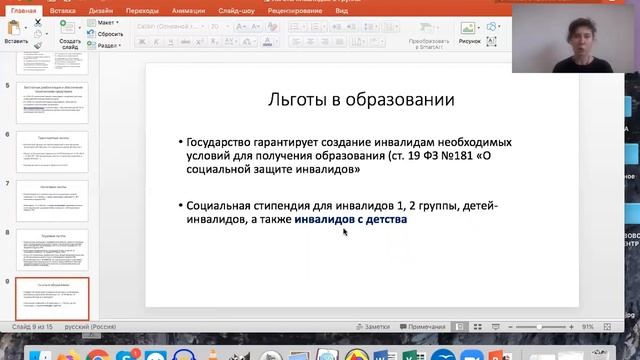640x360 pixels.
Task: Switch to the Дизайн tab
Action: [101, 11]
